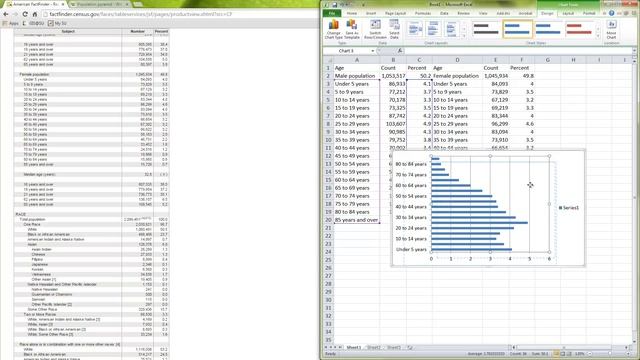Switch to Page Layout tab
Screen dimensions: 640x360
pyautogui.click(x=395, y=13)
